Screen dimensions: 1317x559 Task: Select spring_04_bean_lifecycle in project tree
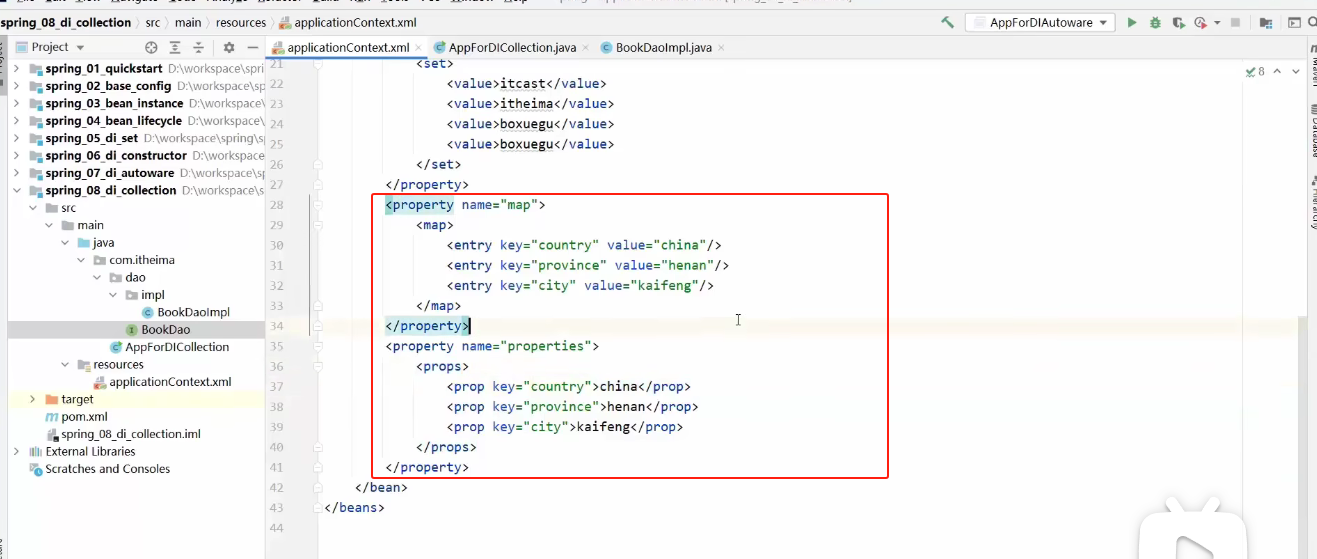113,121
